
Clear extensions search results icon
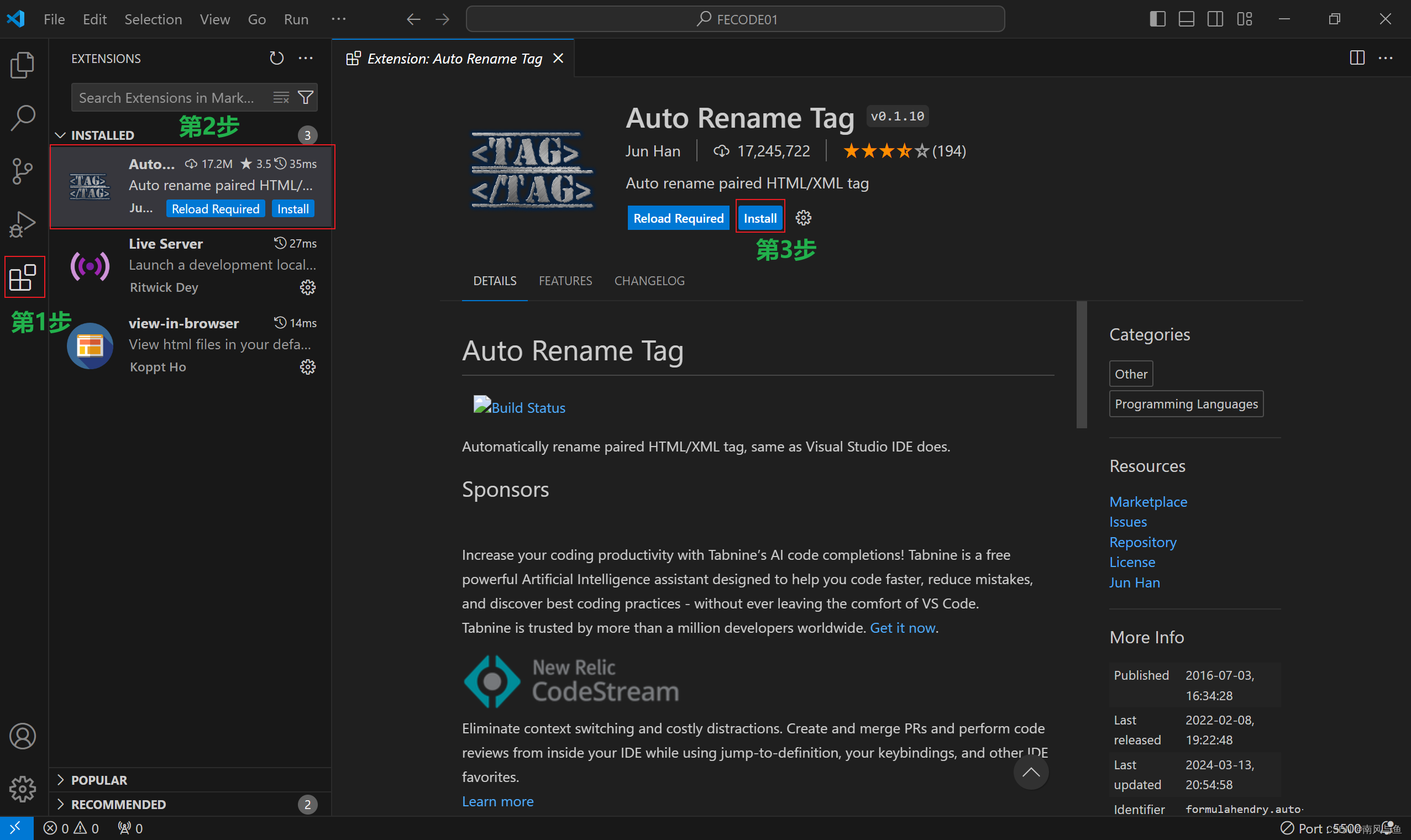(x=281, y=97)
